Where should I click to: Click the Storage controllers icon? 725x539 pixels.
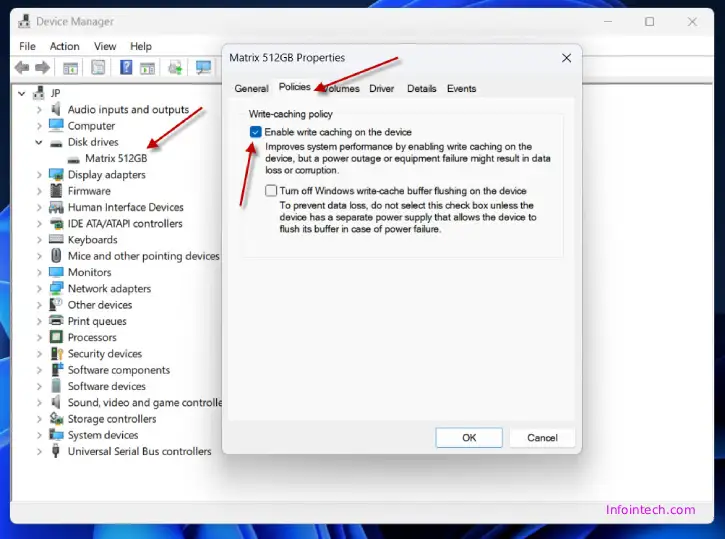(x=56, y=418)
